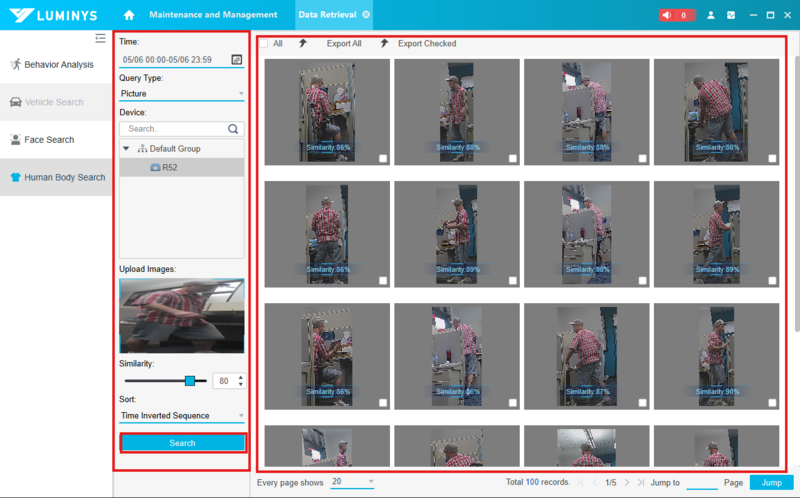This screenshot has height=498, width=800.
Task: Open the Query Type Picture dropdown
Action: 182,93
